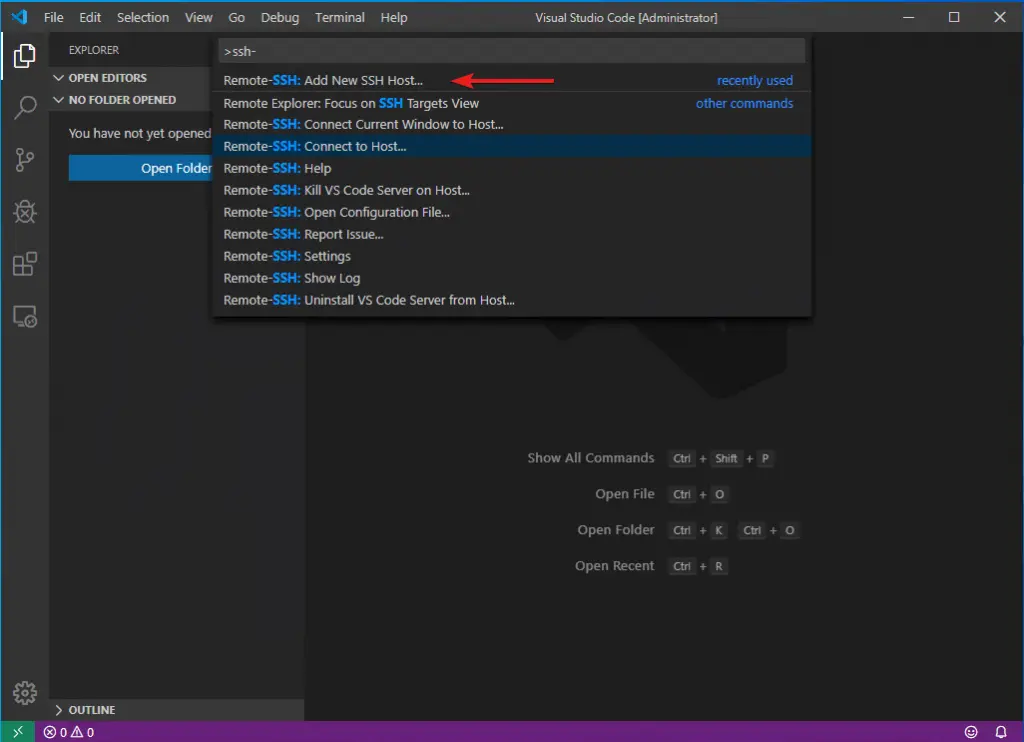This screenshot has width=1024, height=742.
Task: Open the Edit menu
Action: [x=90, y=18]
